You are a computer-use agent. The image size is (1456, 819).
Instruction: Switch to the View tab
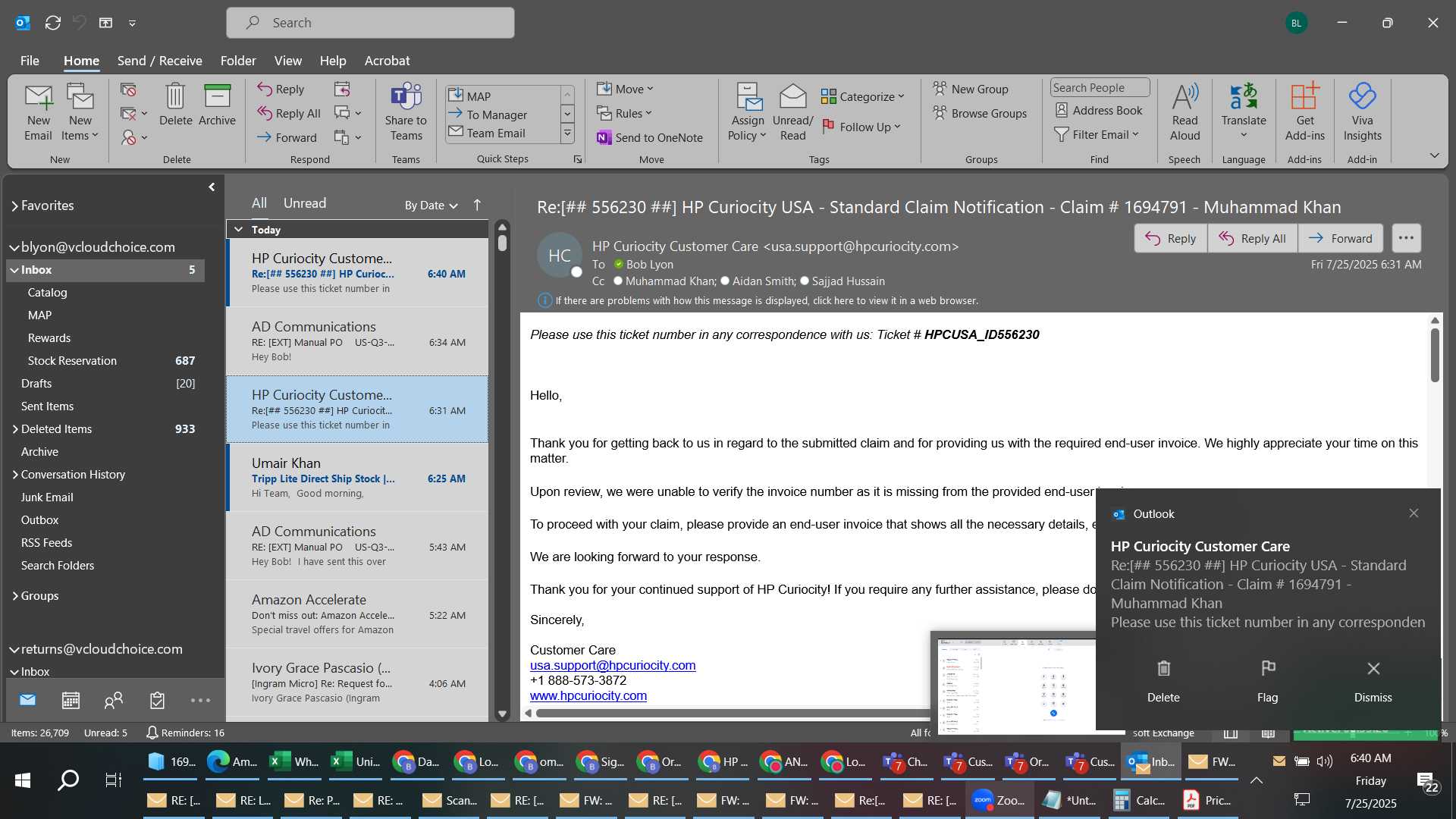287,61
